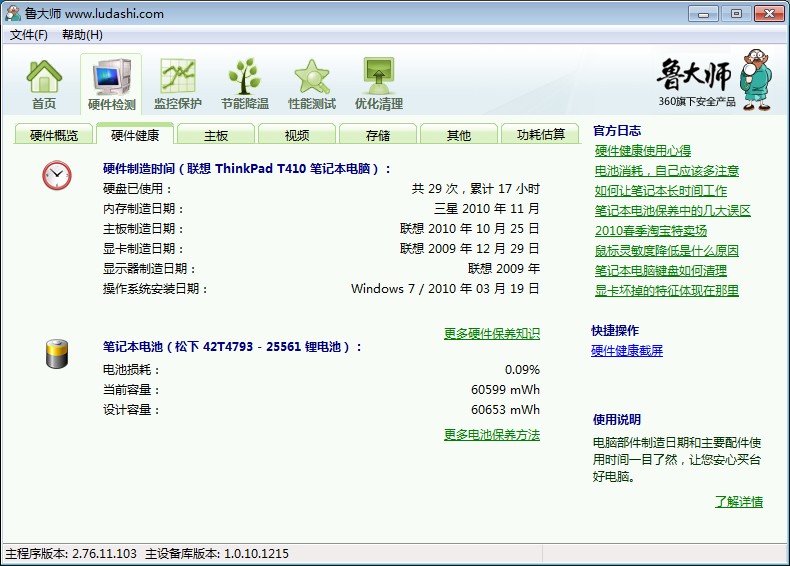The image size is (790, 566).
Task: Click 联想 2009 年 12 月 29 日 value
Action: click(470, 248)
